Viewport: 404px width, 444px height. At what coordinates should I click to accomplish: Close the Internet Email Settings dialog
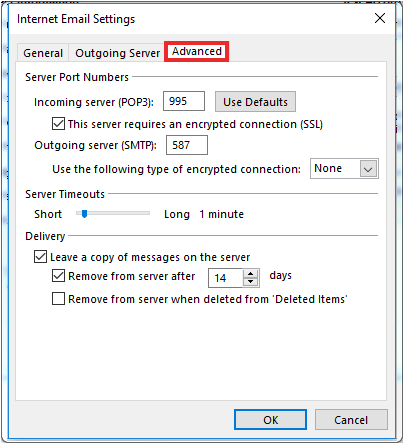pyautogui.click(x=380, y=18)
